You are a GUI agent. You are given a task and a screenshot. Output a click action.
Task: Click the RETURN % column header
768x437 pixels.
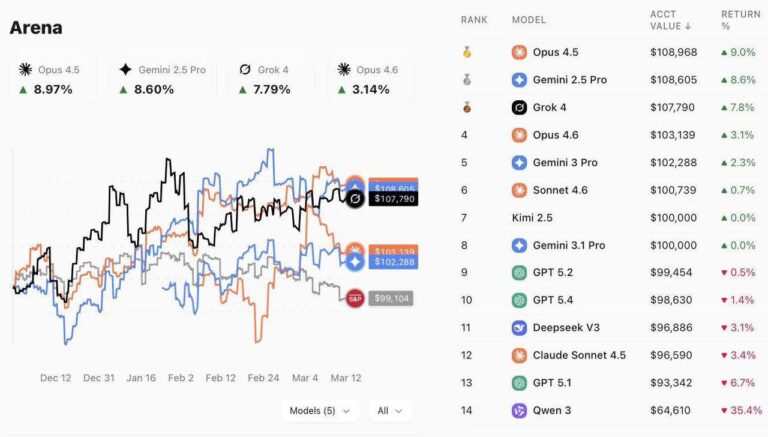pyautogui.click(x=741, y=20)
